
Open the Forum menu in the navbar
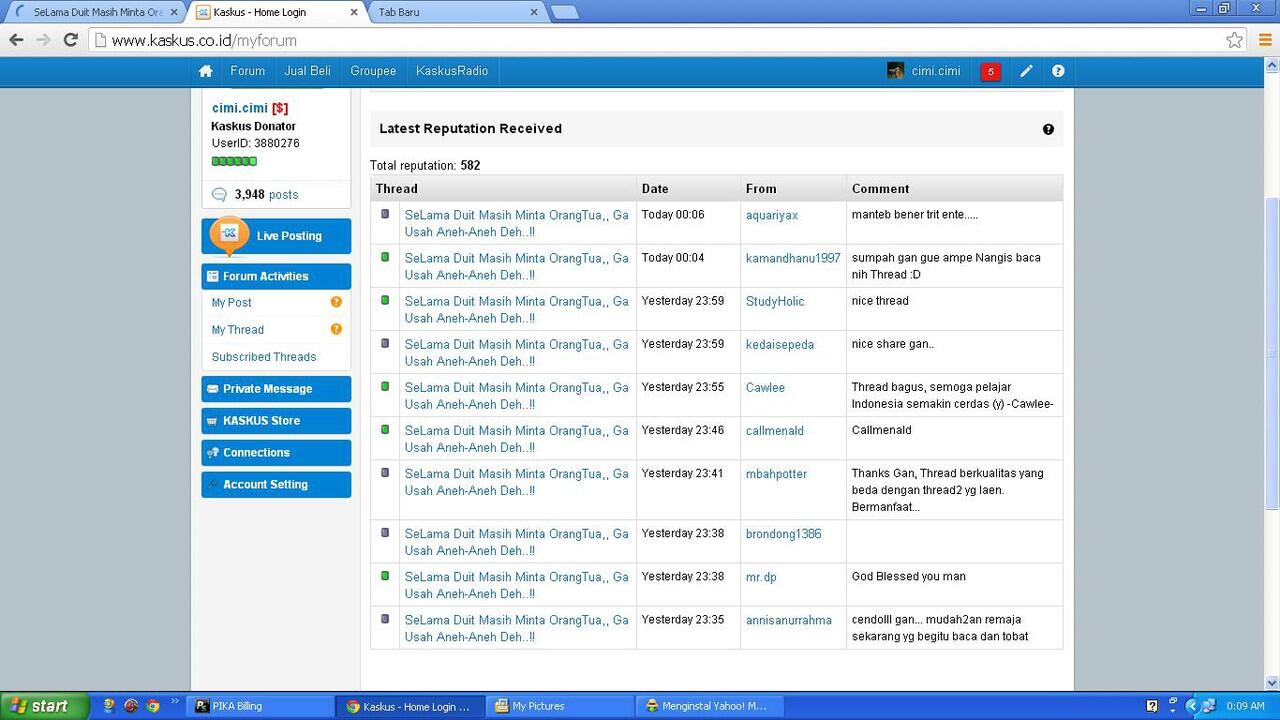click(x=247, y=71)
